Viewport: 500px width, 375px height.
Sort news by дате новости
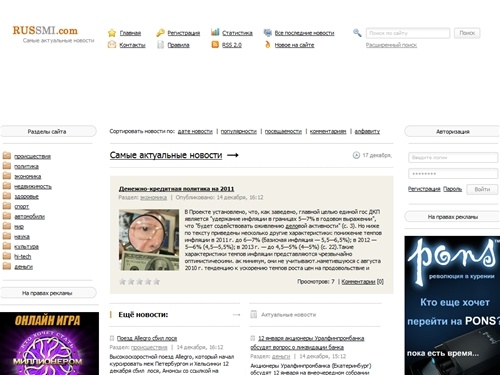coord(195,131)
